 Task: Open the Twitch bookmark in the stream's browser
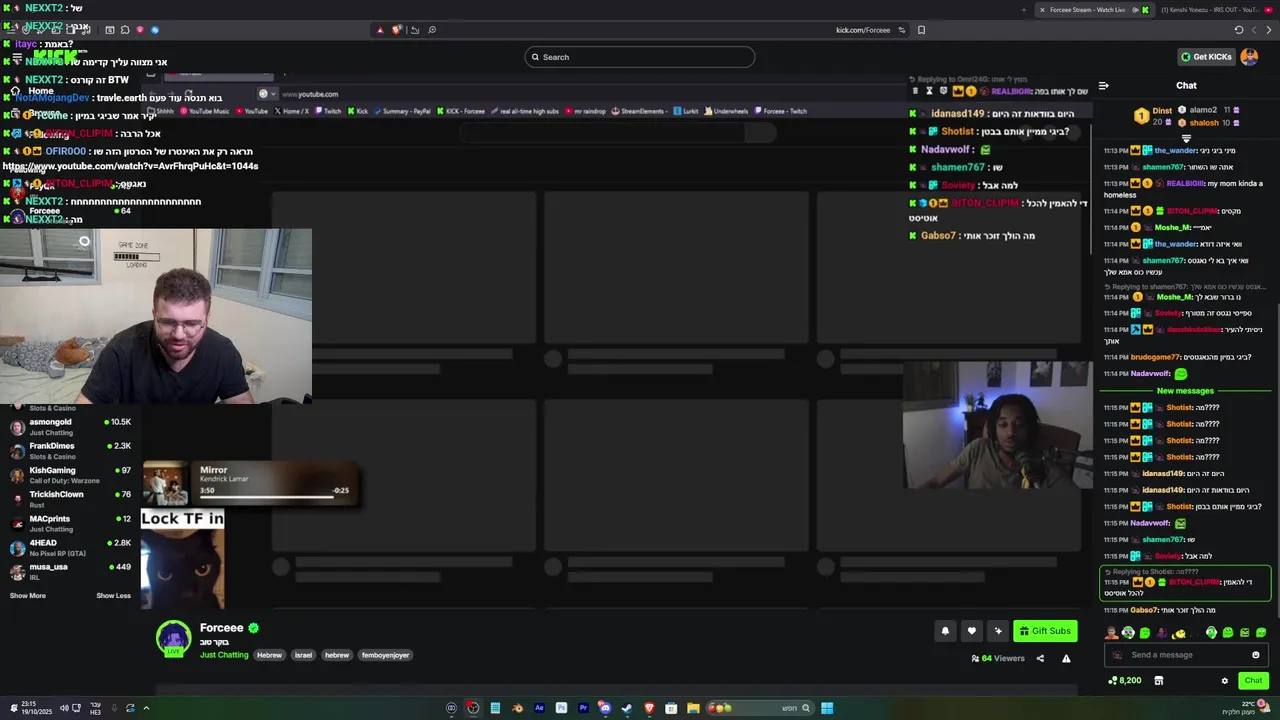coord(327,111)
